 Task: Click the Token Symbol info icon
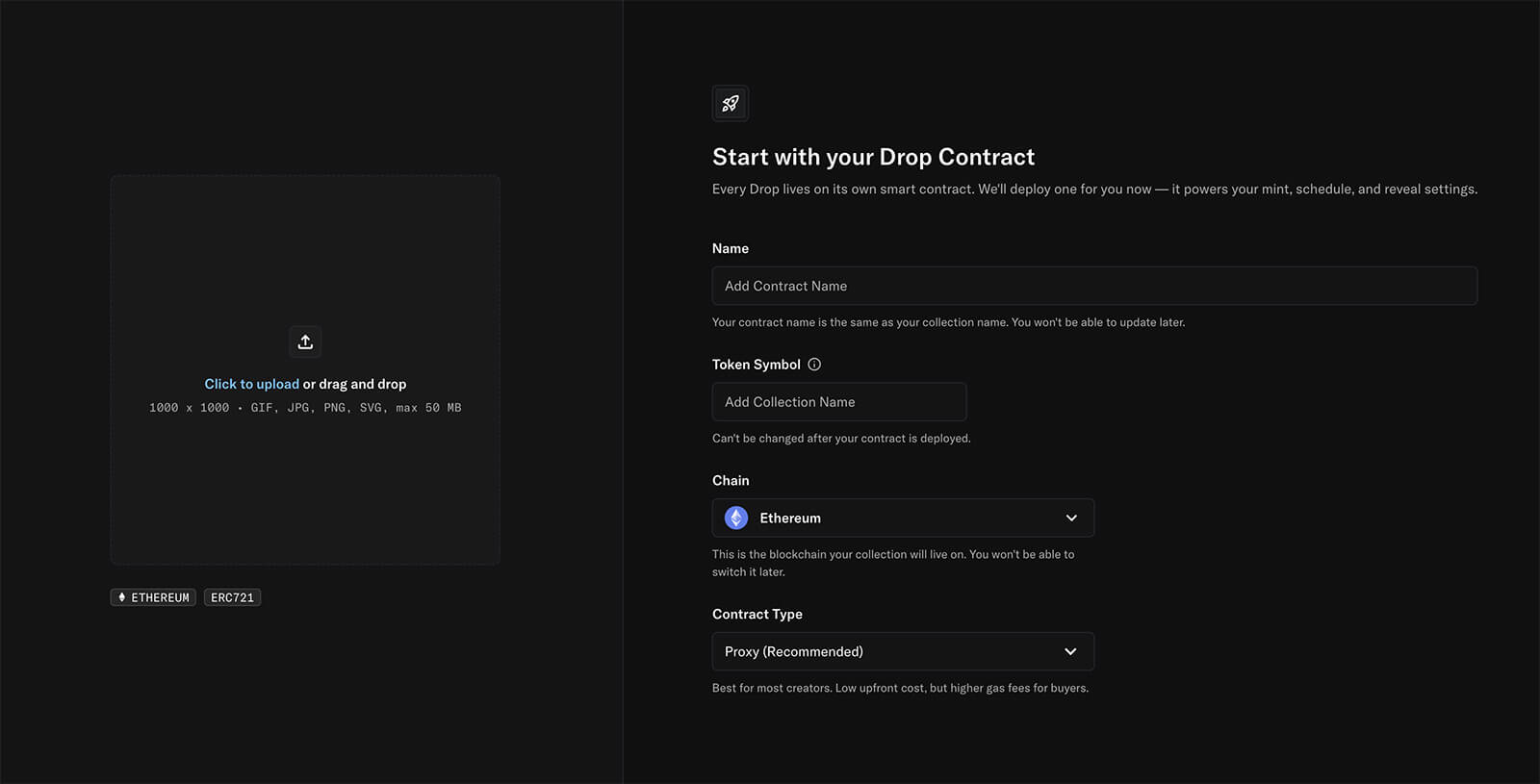click(814, 365)
